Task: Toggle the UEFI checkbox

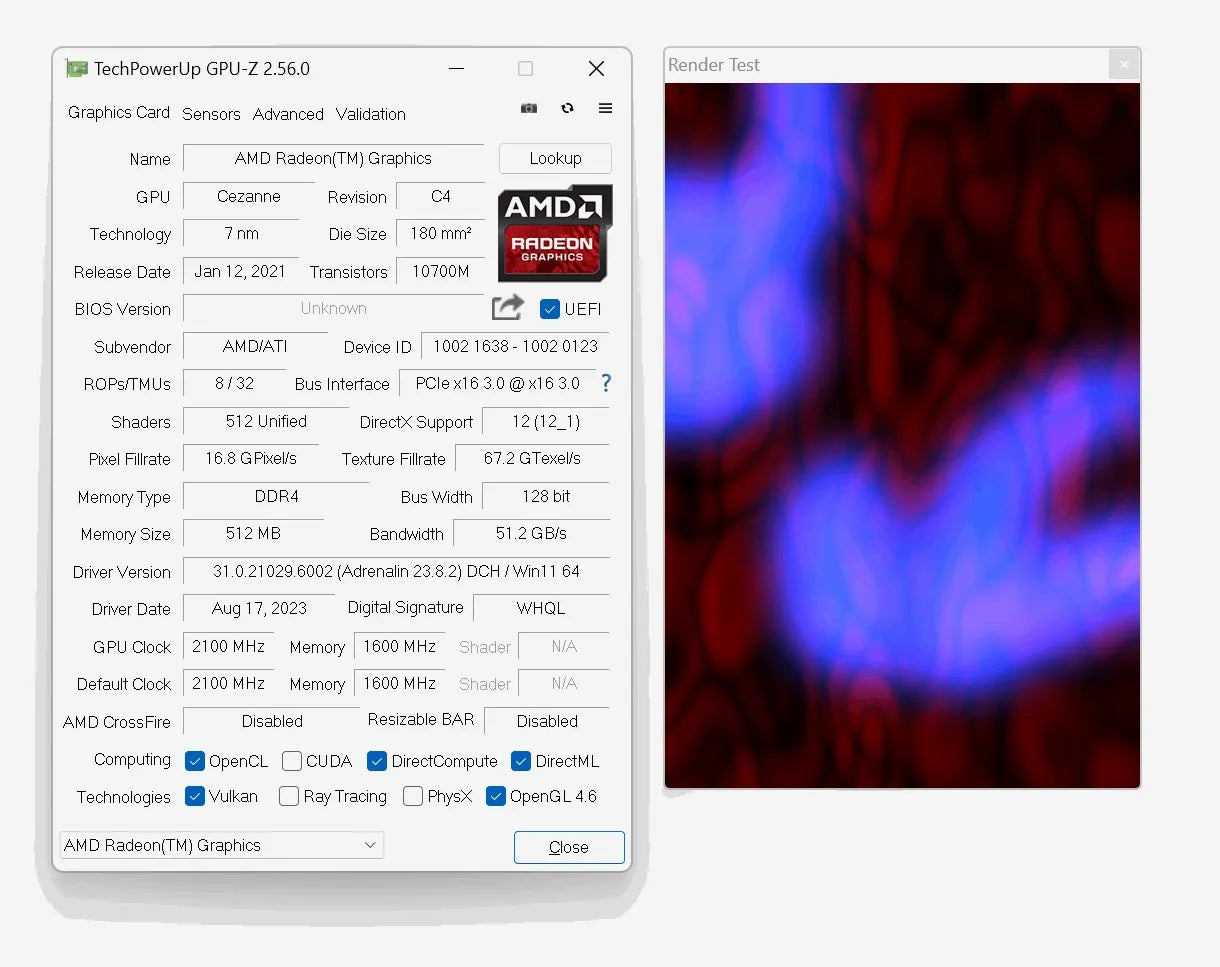Action: [549, 310]
